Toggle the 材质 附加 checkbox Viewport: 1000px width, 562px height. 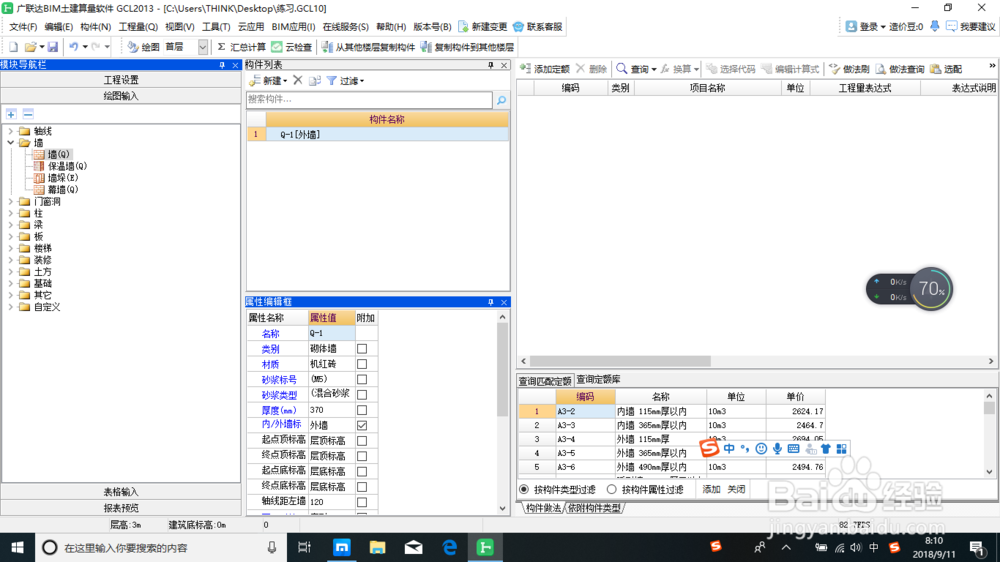(x=362, y=364)
